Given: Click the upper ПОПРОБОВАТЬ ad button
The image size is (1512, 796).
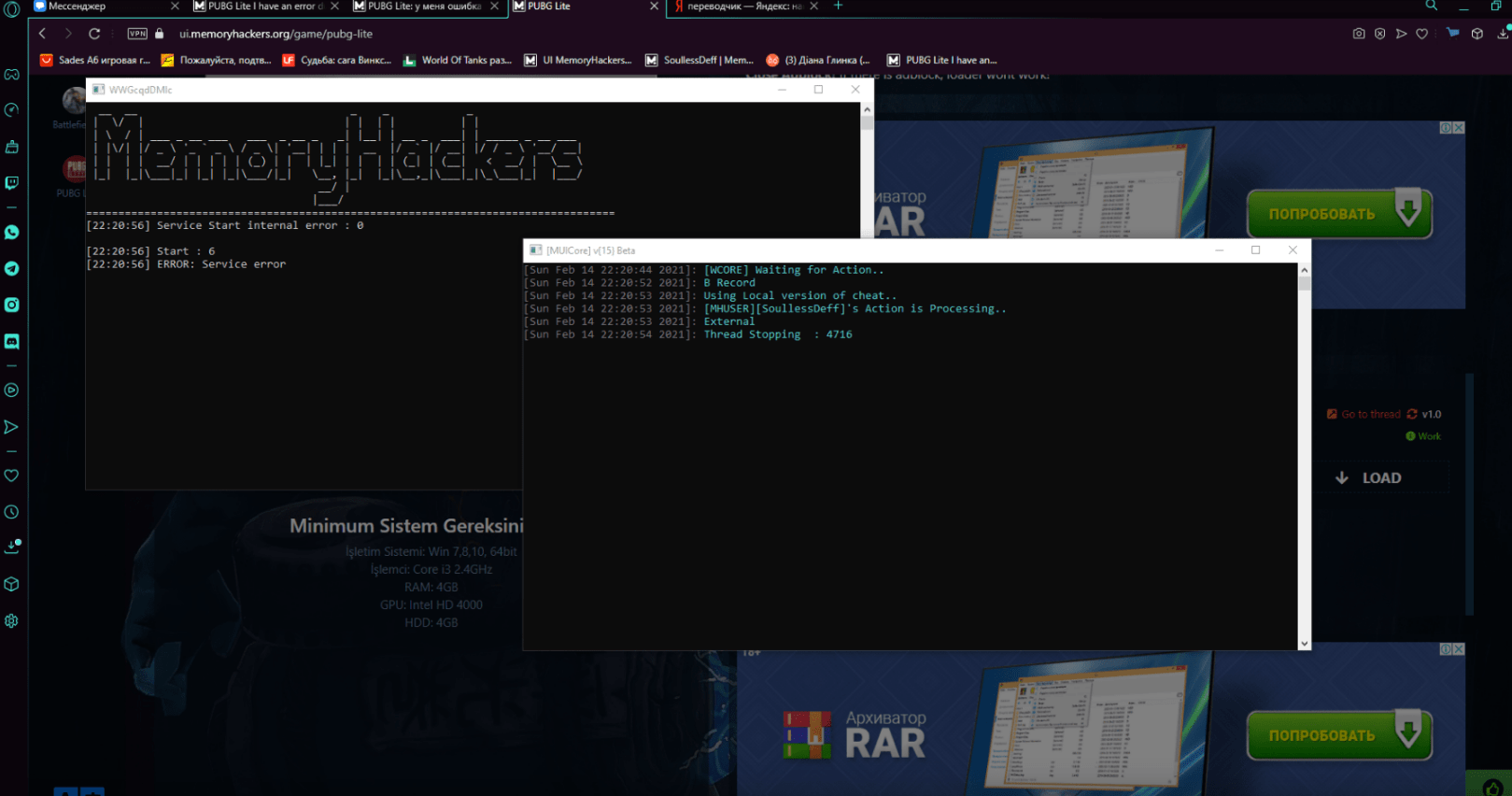Looking at the screenshot, I should click(x=1339, y=214).
